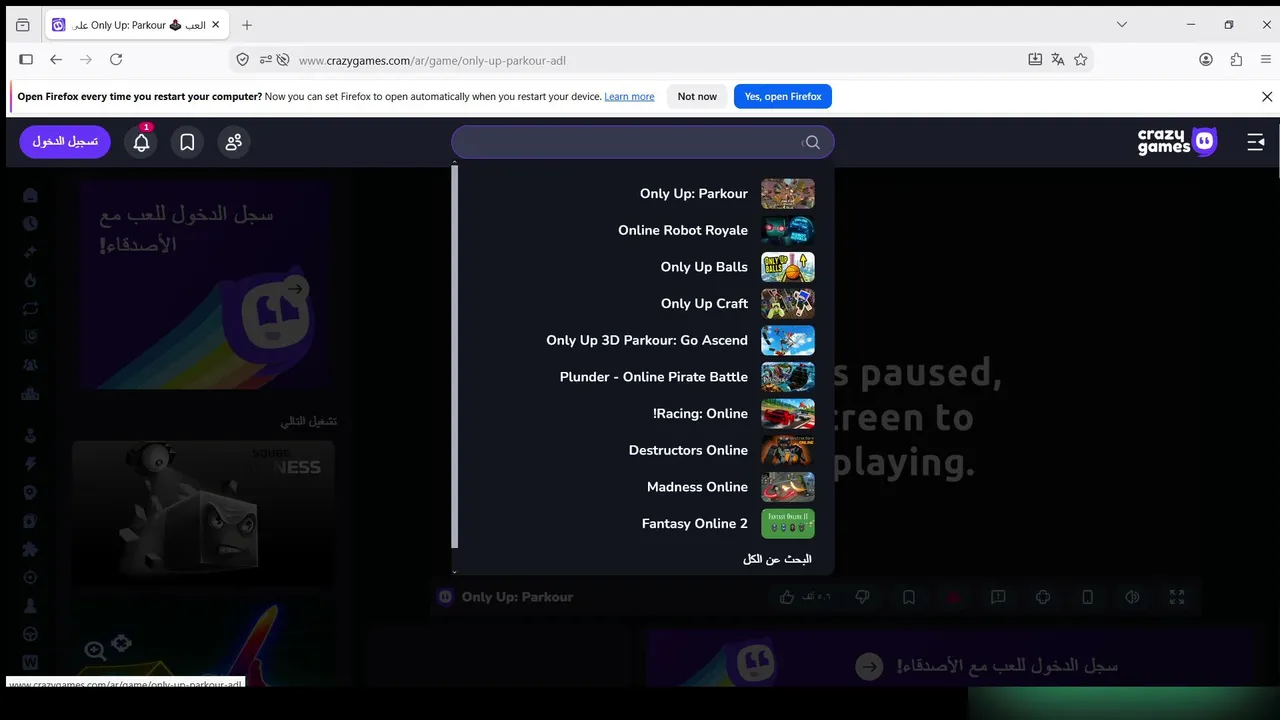
Task: Select Online Robot Royale search result
Action: pyautogui.click(x=642, y=230)
